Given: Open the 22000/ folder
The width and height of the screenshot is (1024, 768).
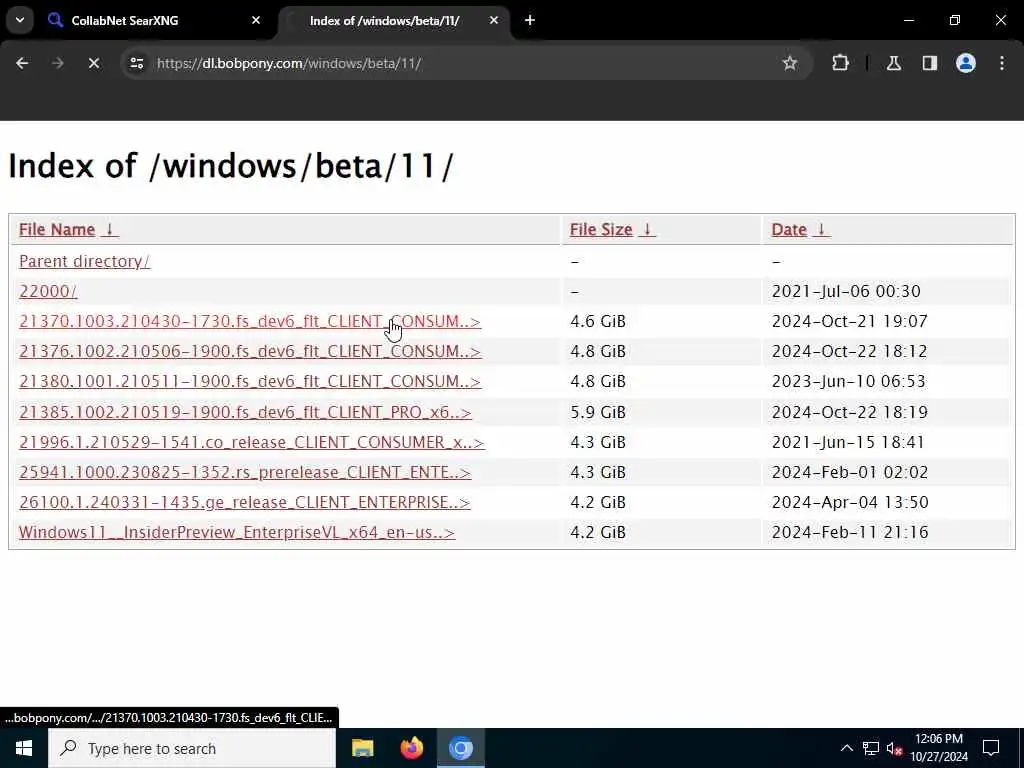Looking at the screenshot, I should click(x=48, y=291).
